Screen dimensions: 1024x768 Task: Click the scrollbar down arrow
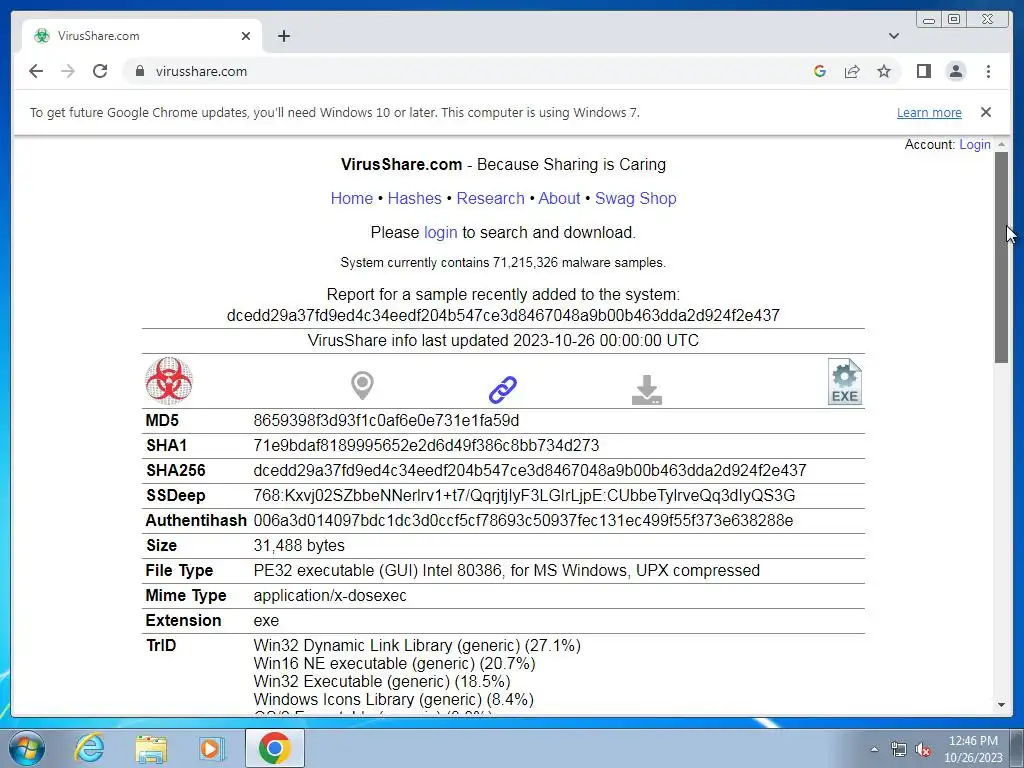coord(1001,705)
